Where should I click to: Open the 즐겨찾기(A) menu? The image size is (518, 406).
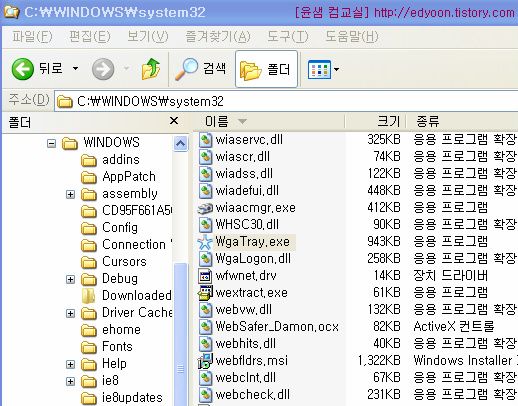[218, 36]
